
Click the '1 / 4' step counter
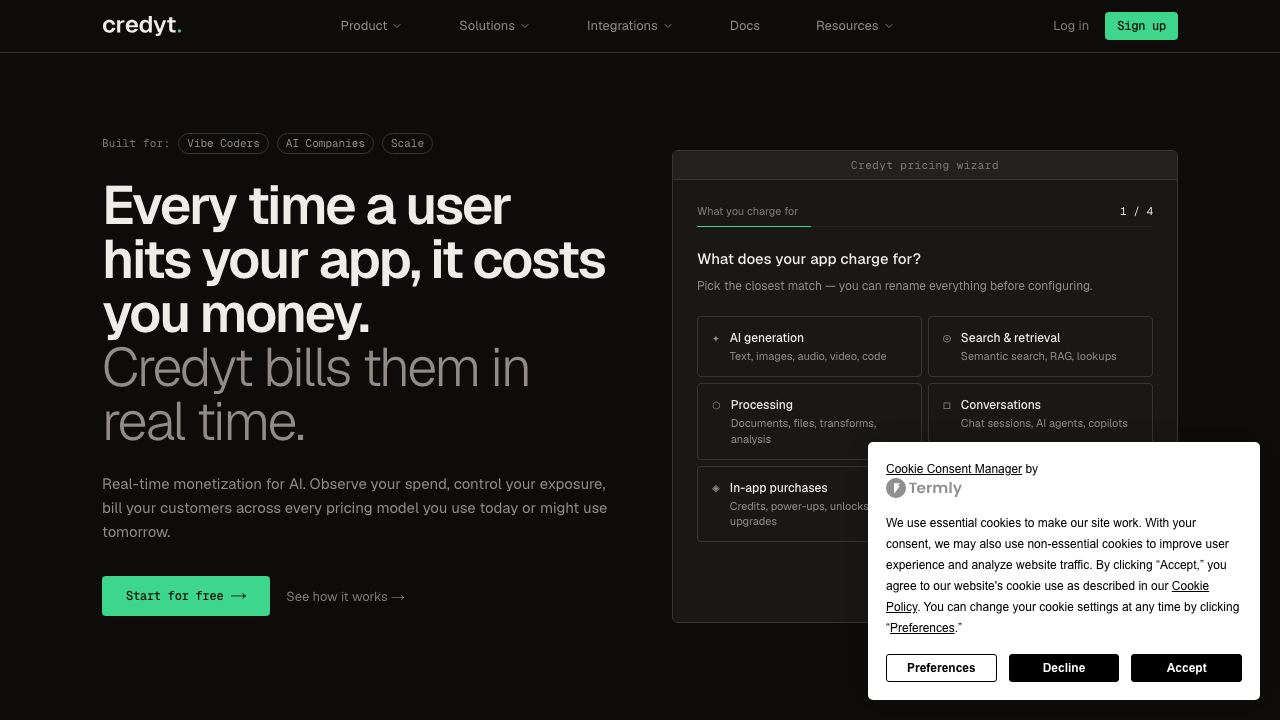point(1137,211)
